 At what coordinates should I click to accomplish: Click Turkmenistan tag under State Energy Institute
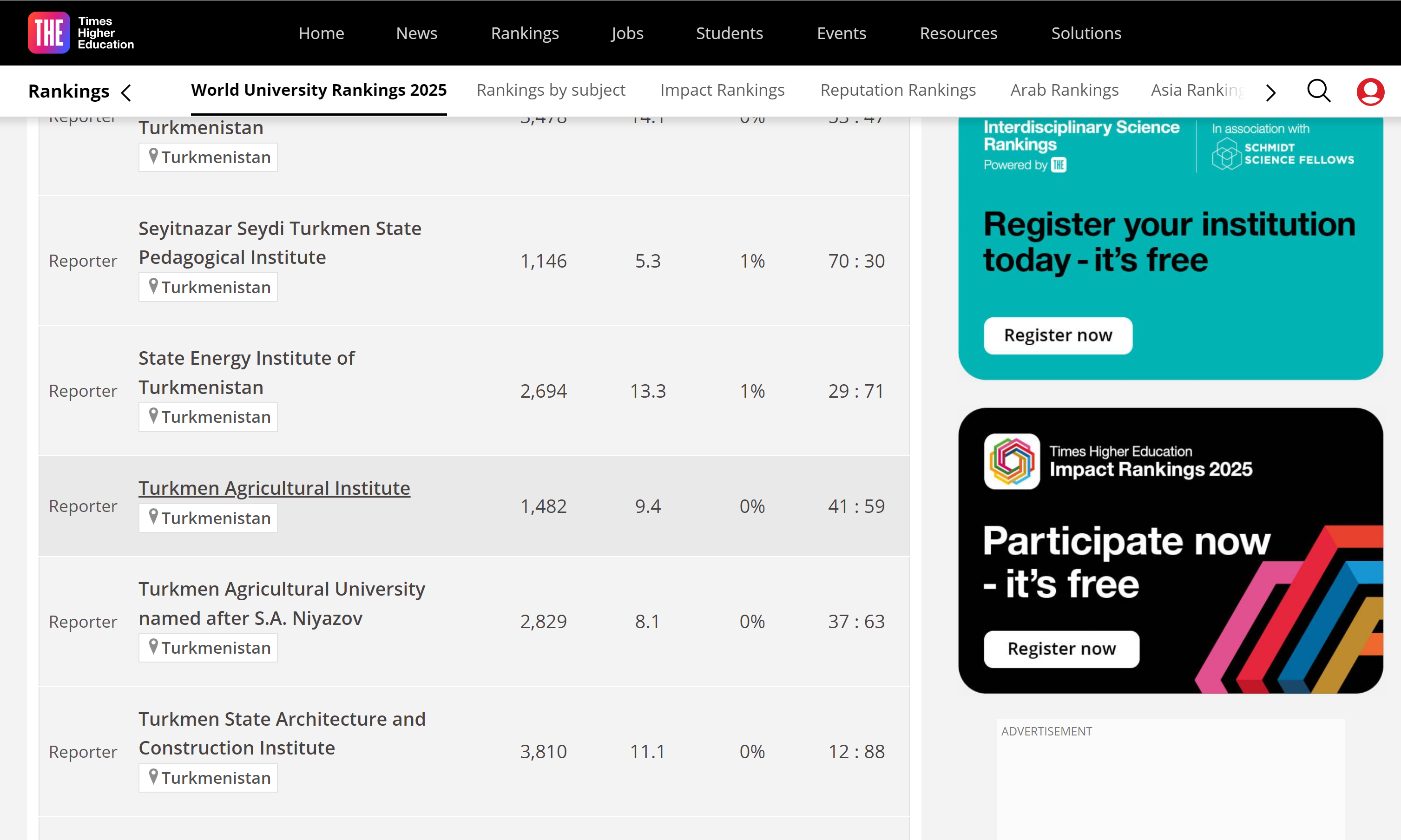(x=208, y=417)
